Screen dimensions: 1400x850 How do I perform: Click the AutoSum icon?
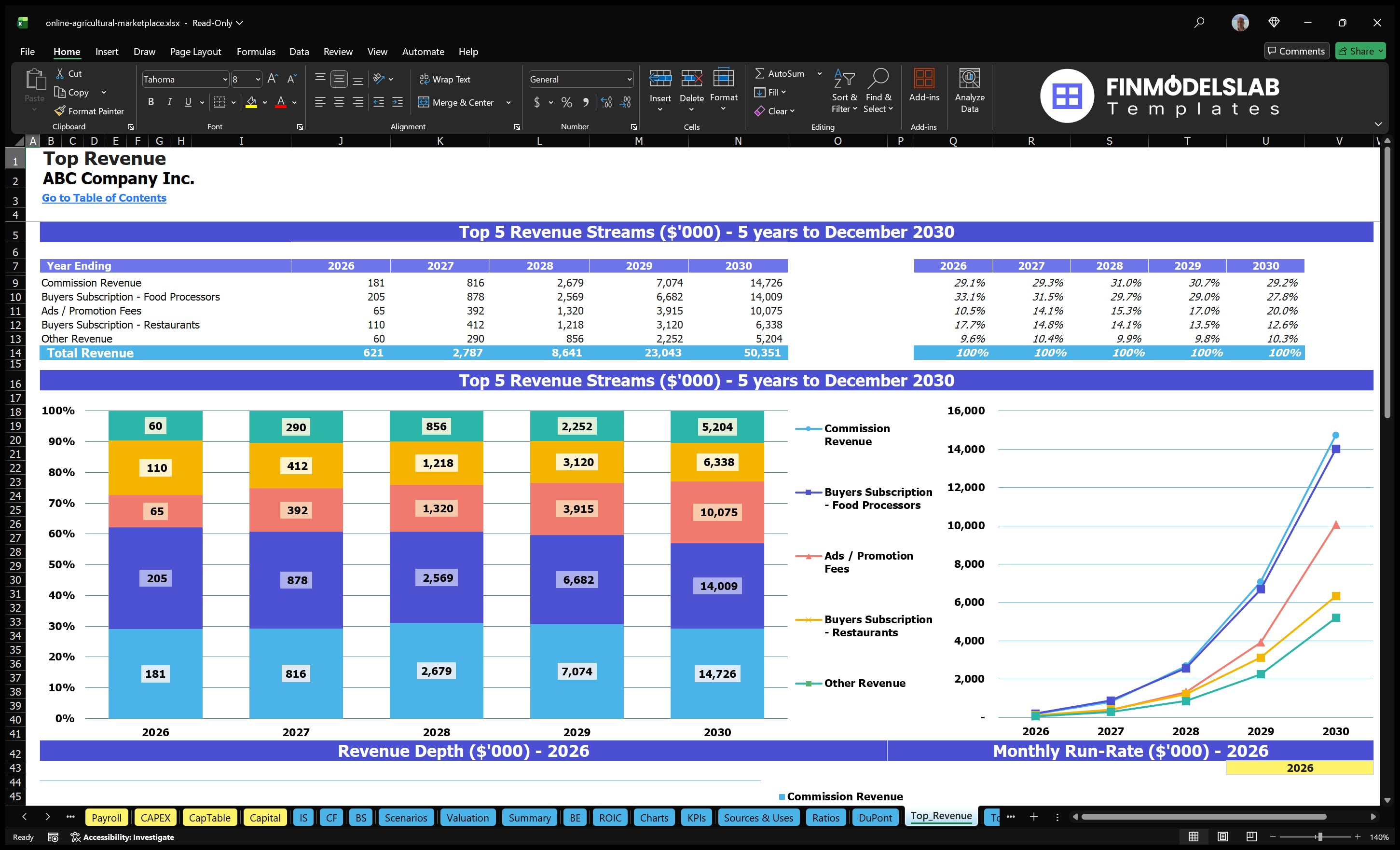coord(761,73)
